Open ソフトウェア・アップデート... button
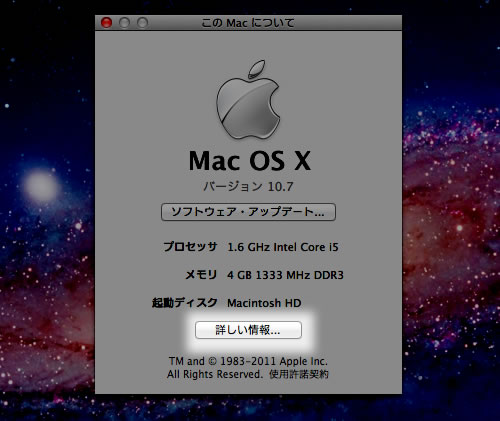 coord(248,212)
